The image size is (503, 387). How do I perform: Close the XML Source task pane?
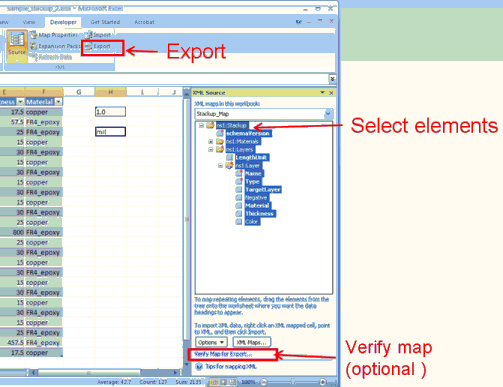(331, 93)
